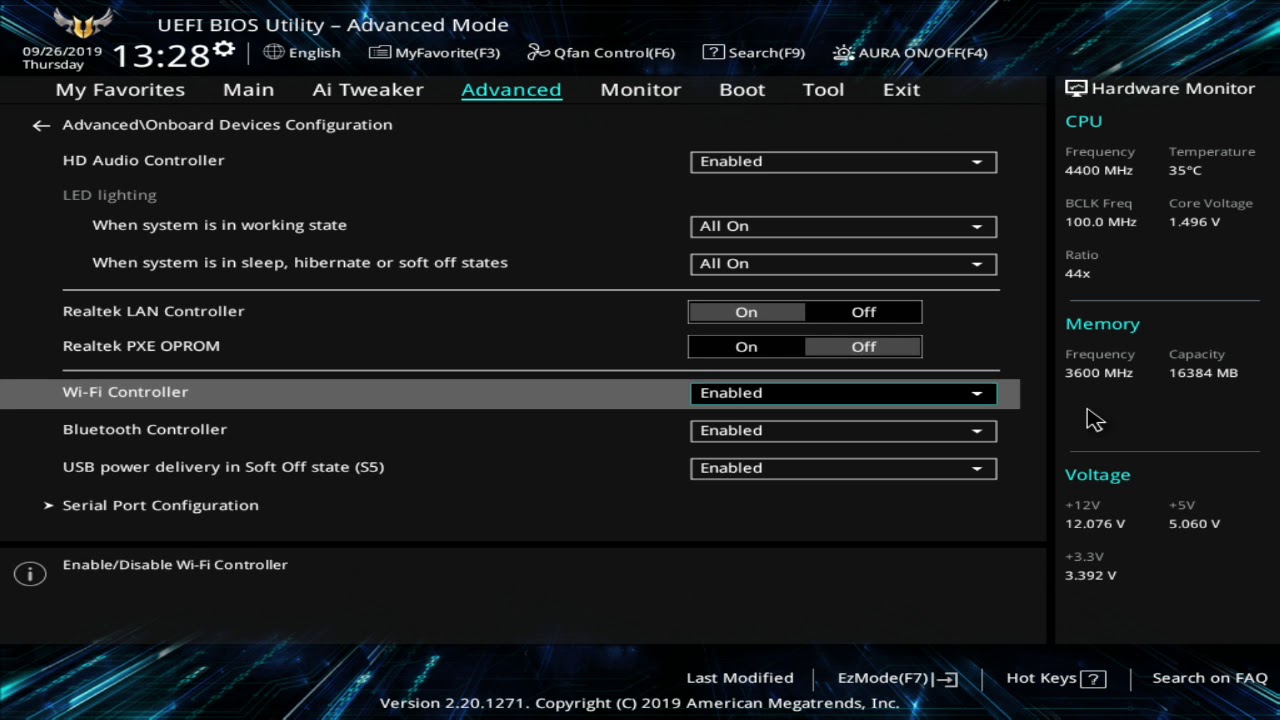The image size is (1280, 720).
Task: Set Realtek LAN Controller to On
Action: click(746, 312)
